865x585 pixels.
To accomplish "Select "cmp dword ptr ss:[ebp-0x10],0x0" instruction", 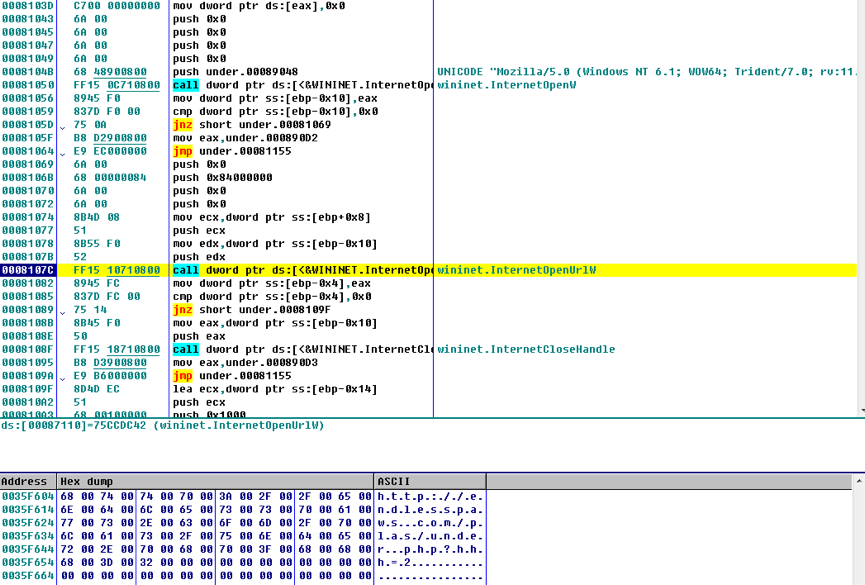I will click(275, 111).
